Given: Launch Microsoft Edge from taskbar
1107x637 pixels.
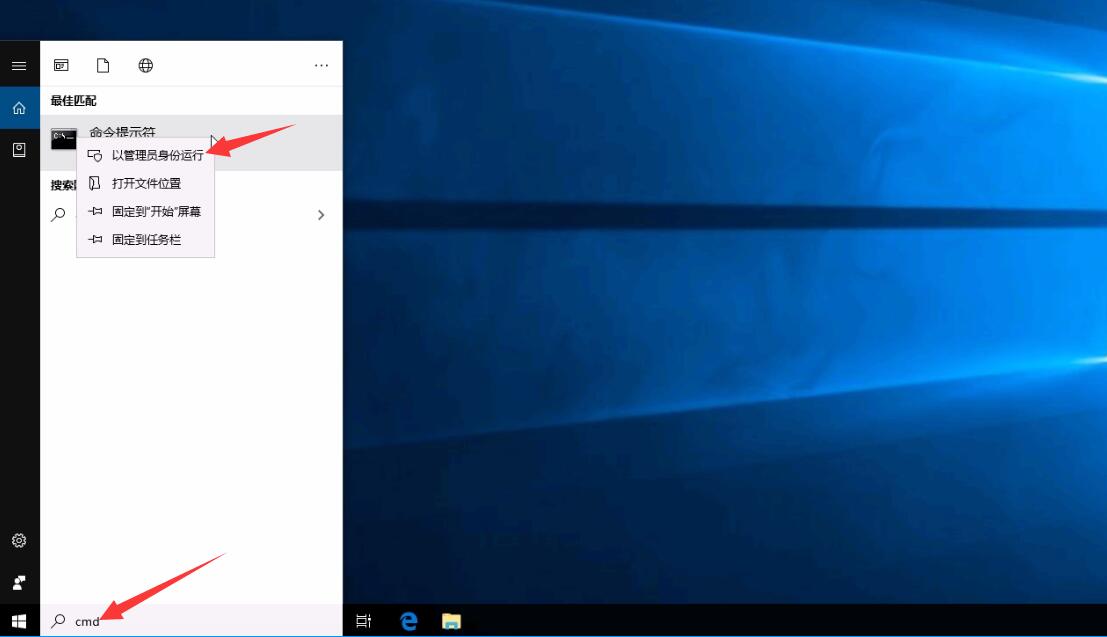Looking at the screenshot, I should tap(408, 621).
